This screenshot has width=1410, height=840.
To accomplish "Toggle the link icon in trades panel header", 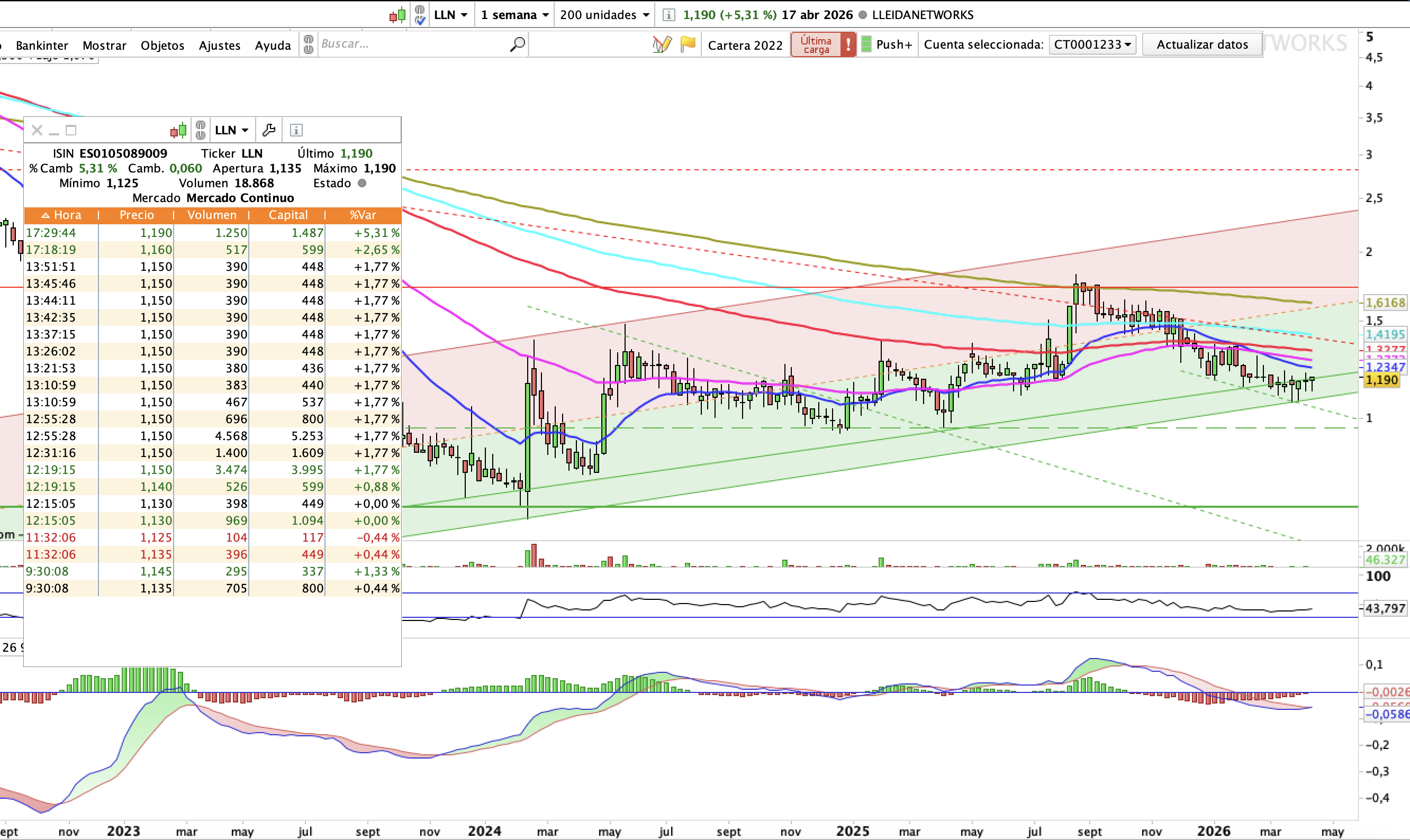I will click(201, 130).
